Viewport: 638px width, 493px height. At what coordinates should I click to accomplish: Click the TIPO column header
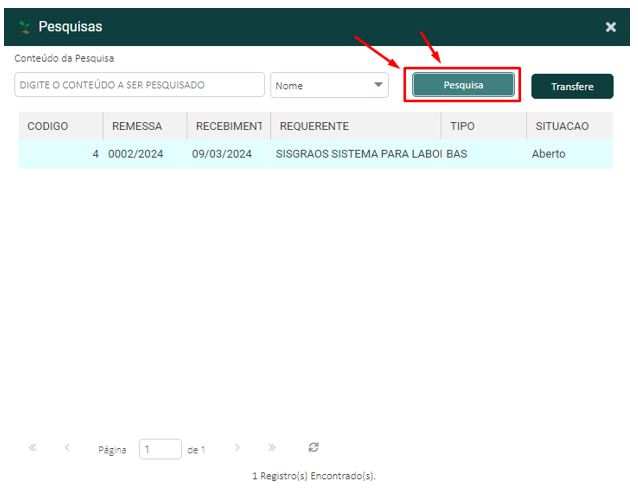point(462,127)
